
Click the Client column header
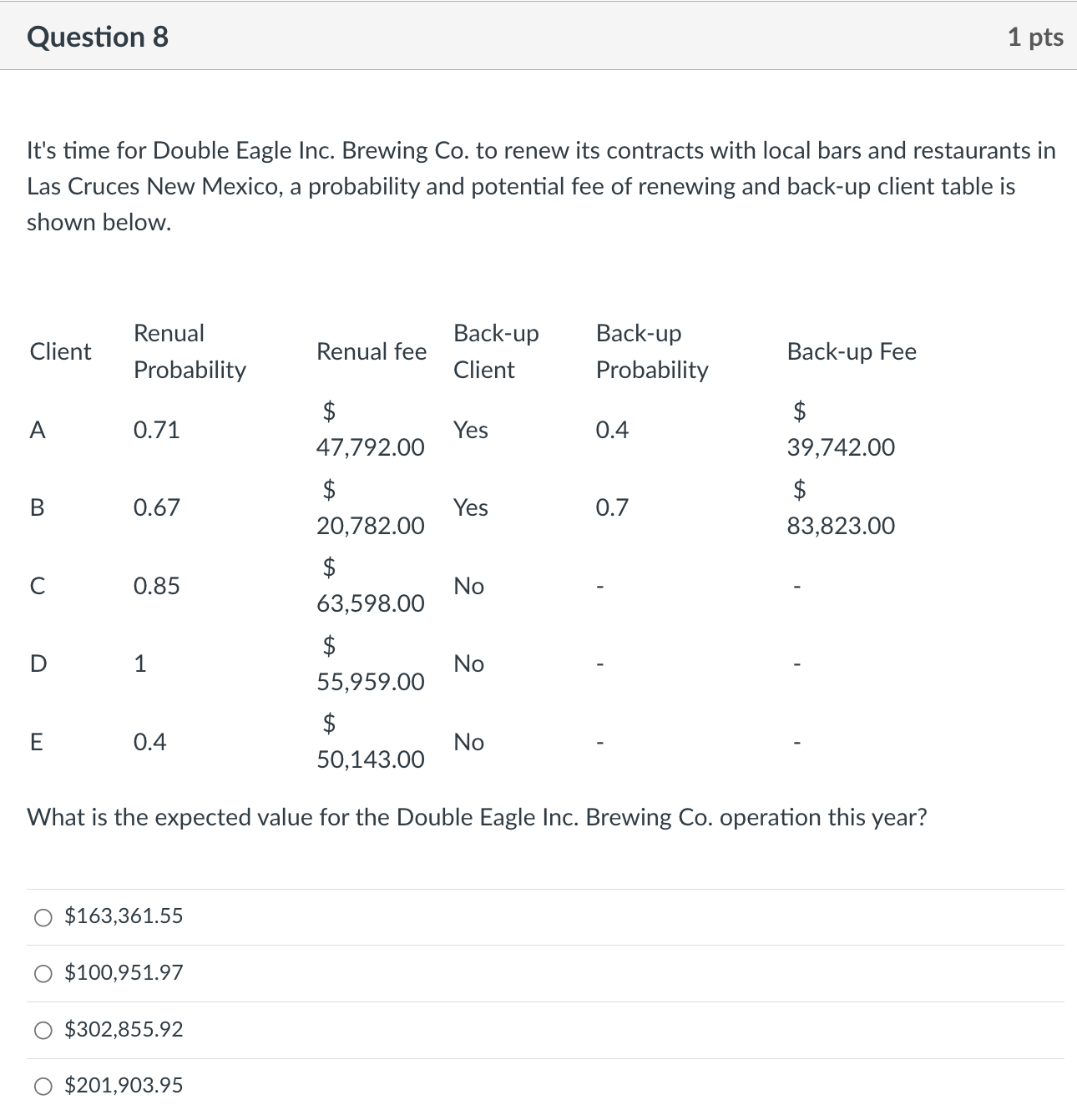pos(59,351)
